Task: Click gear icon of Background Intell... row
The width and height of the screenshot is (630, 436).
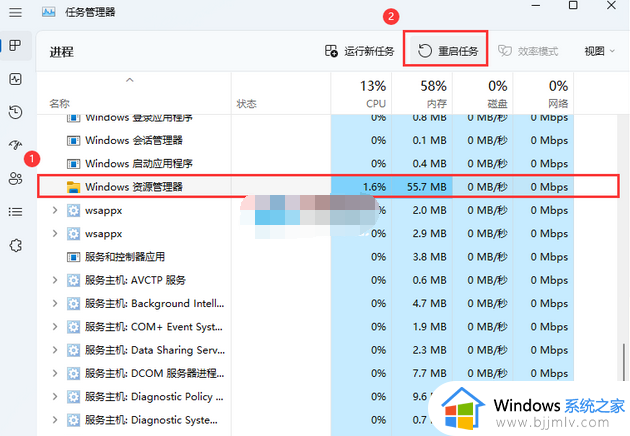Action: click(x=73, y=303)
